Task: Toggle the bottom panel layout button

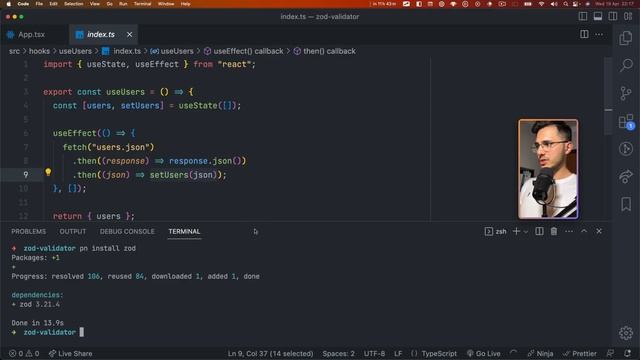Action: coord(598,16)
